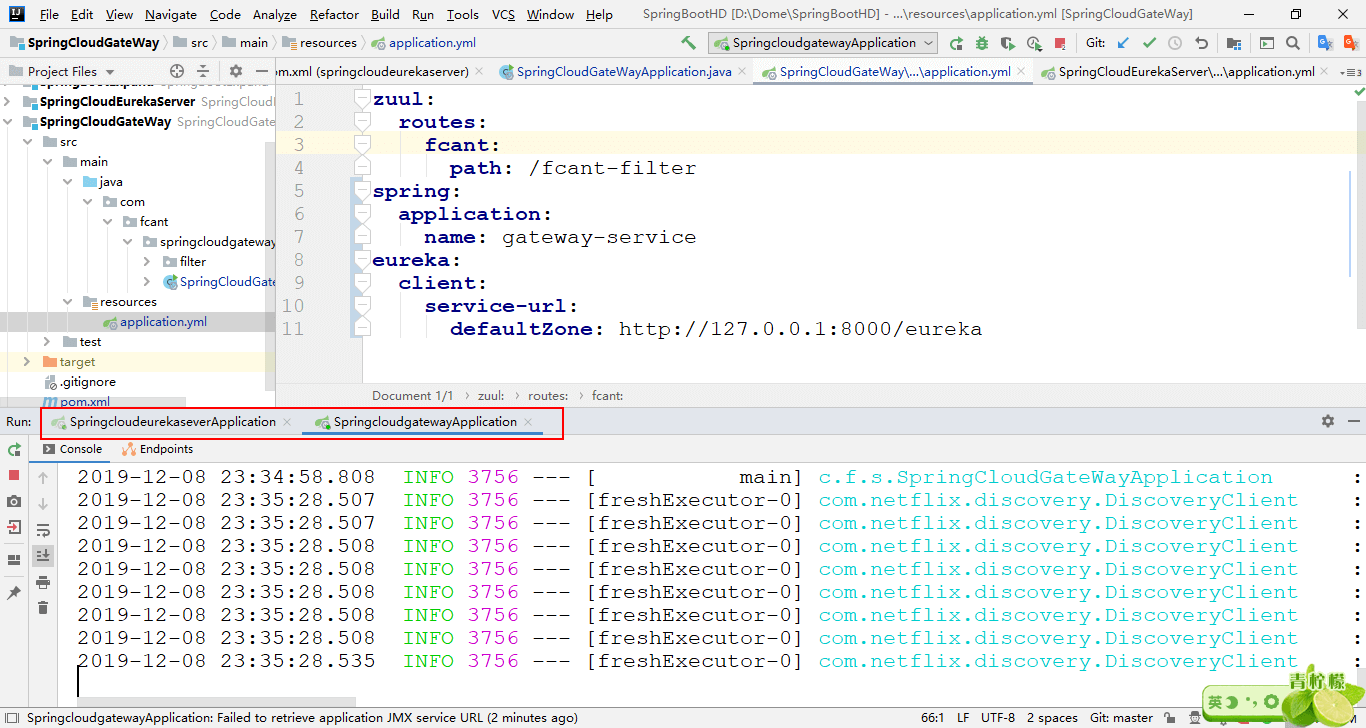The height and width of the screenshot is (728, 1366).
Task: Print console output with printer icon
Action: 43,582
